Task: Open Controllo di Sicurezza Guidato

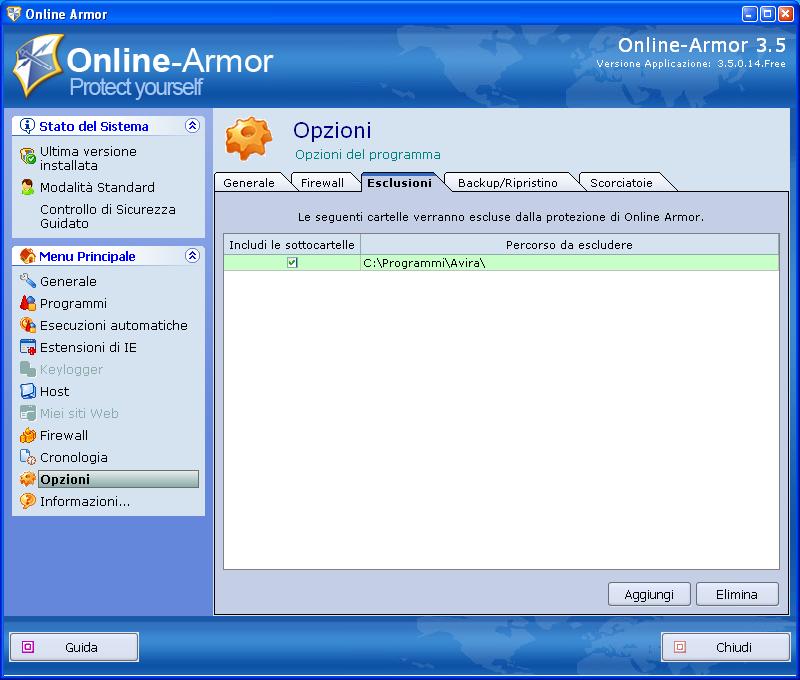Action: coord(108,216)
